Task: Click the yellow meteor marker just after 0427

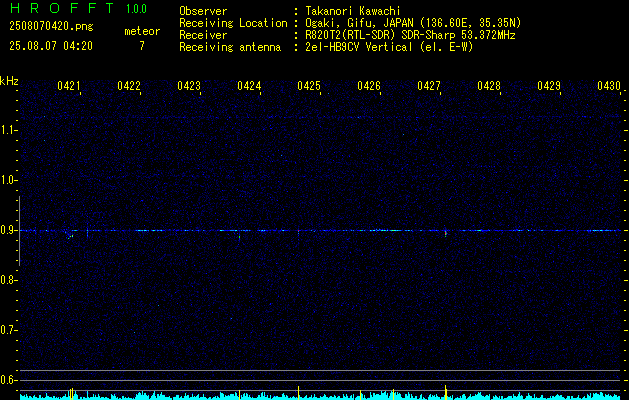Action: (446, 392)
